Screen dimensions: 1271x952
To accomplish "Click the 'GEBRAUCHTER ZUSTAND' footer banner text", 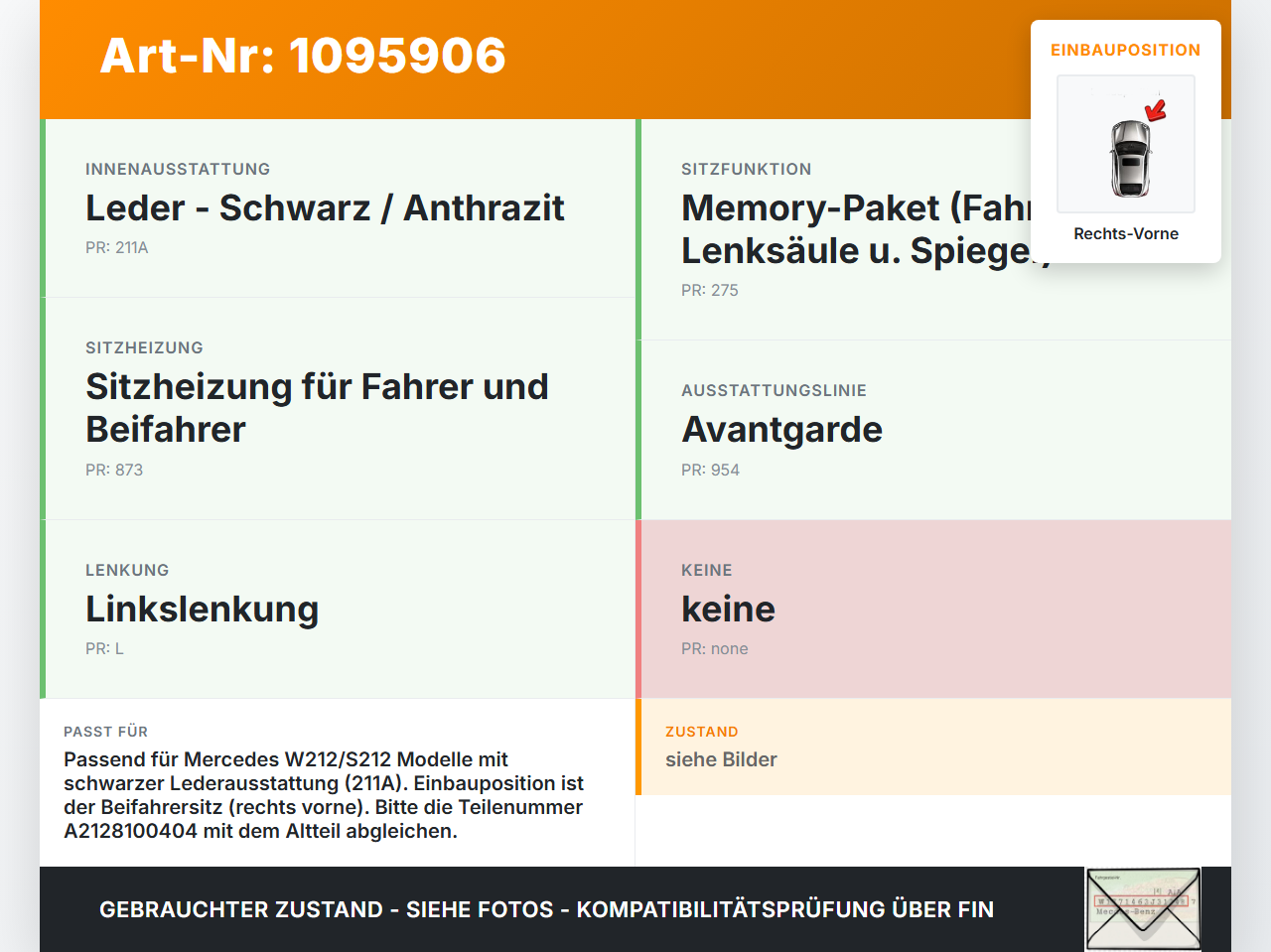I will coord(546,909).
